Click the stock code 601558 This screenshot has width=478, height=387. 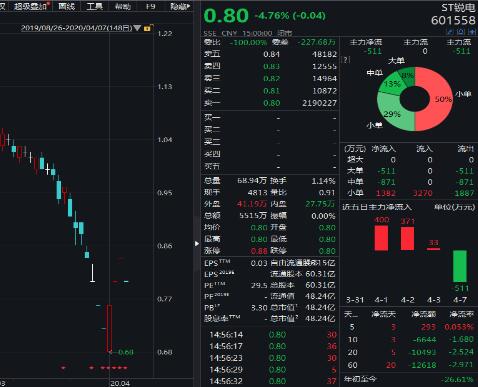[453, 21]
